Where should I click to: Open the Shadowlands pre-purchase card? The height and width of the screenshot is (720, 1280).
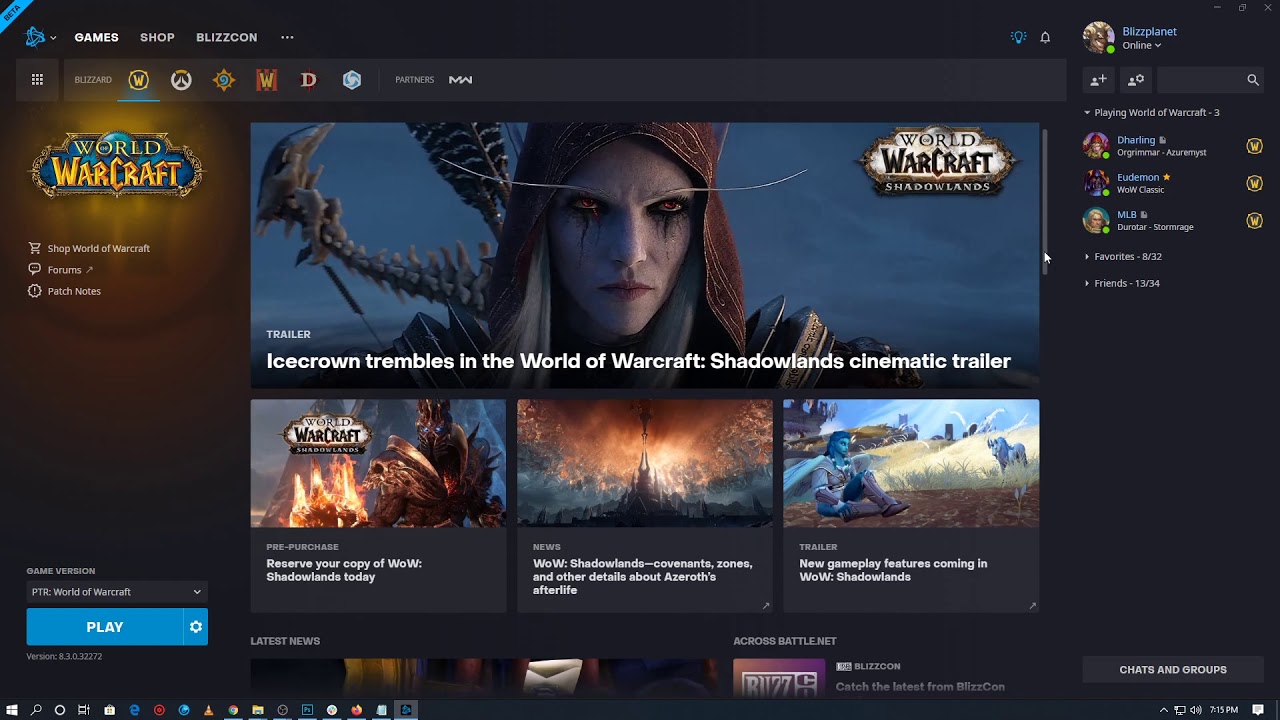[378, 506]
